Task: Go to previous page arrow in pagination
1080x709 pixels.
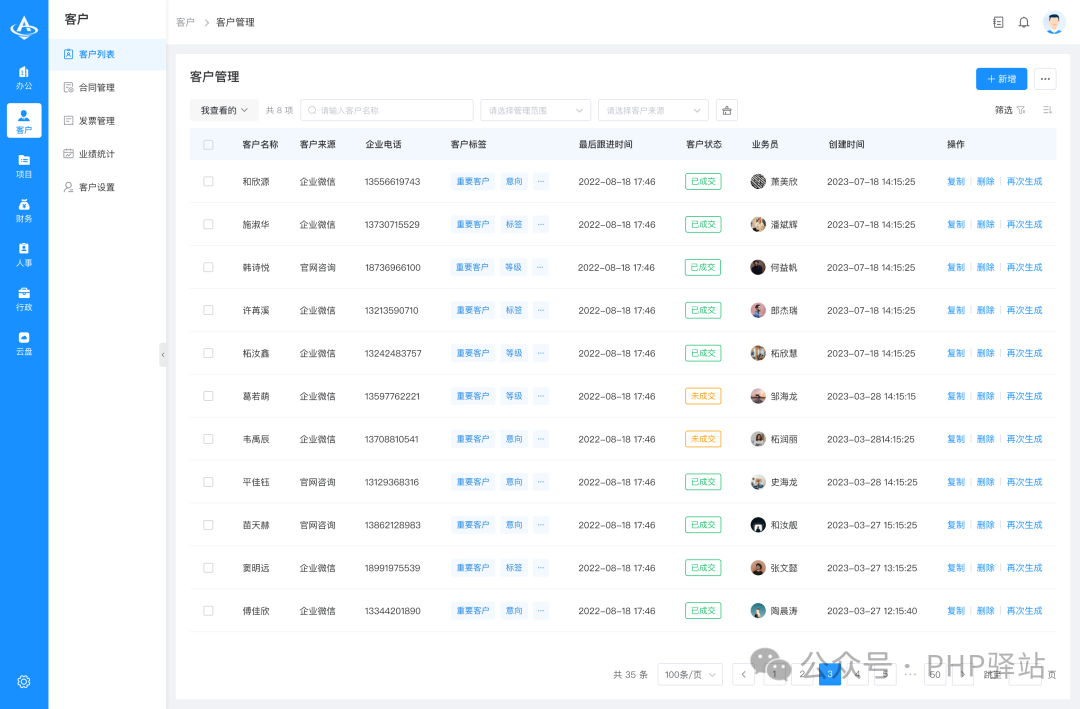Action: pyautogui.click(x=743, y=675)
